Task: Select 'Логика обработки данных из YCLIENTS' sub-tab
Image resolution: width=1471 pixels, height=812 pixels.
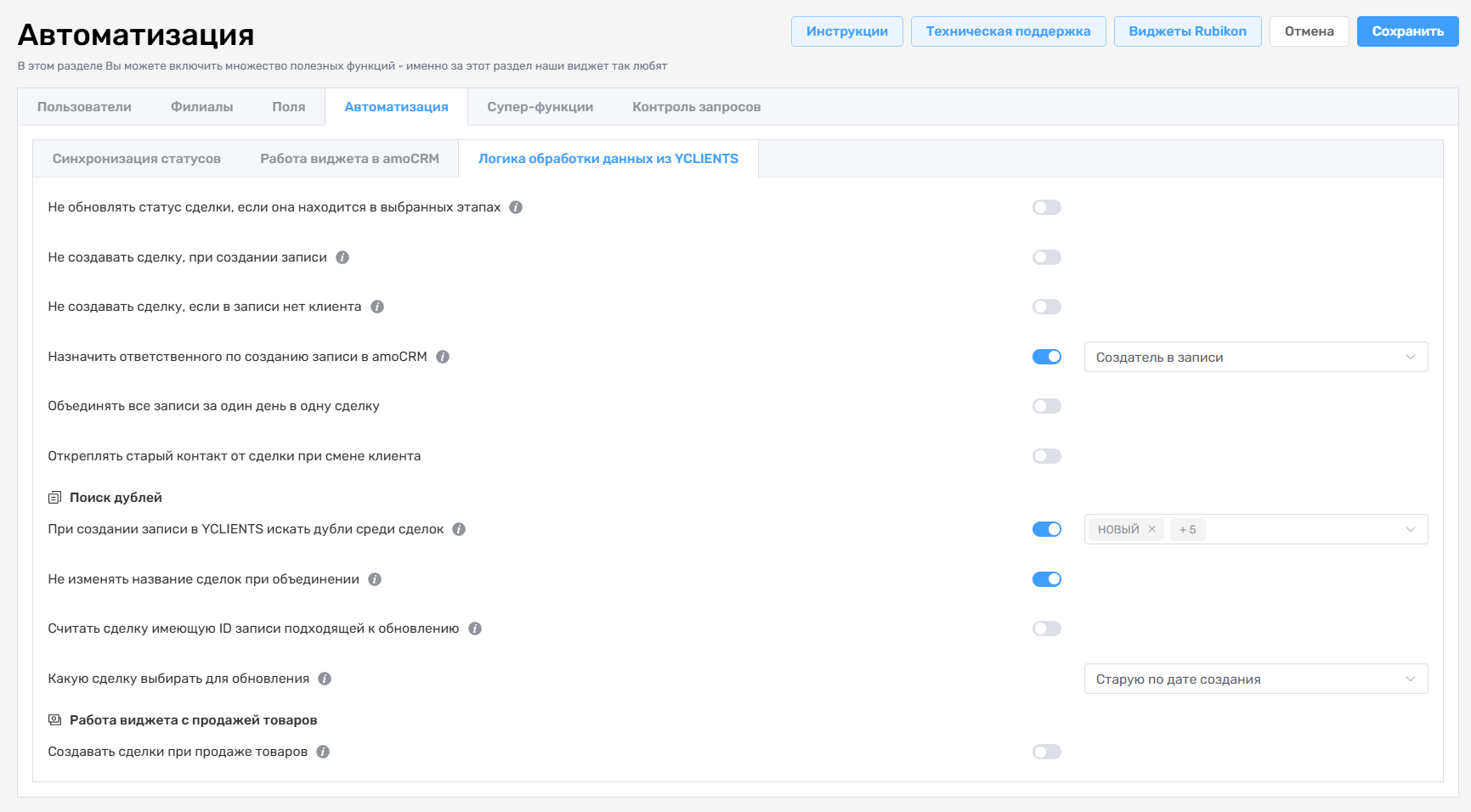Action: pos(608,159)
